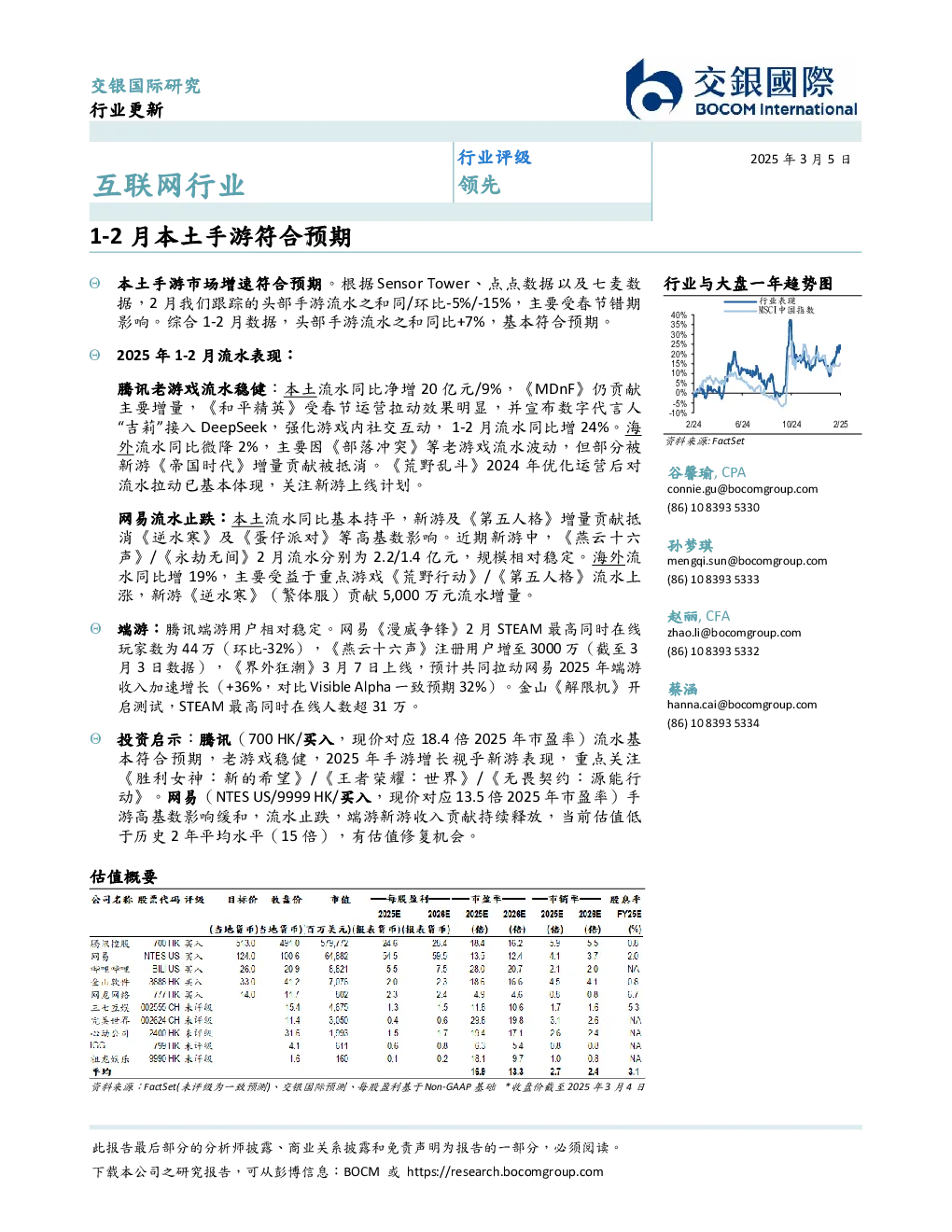This screenshot has height=1232, width=952.
Task: Click the 行业更新 header text
Action: click(x=127, y=110)
